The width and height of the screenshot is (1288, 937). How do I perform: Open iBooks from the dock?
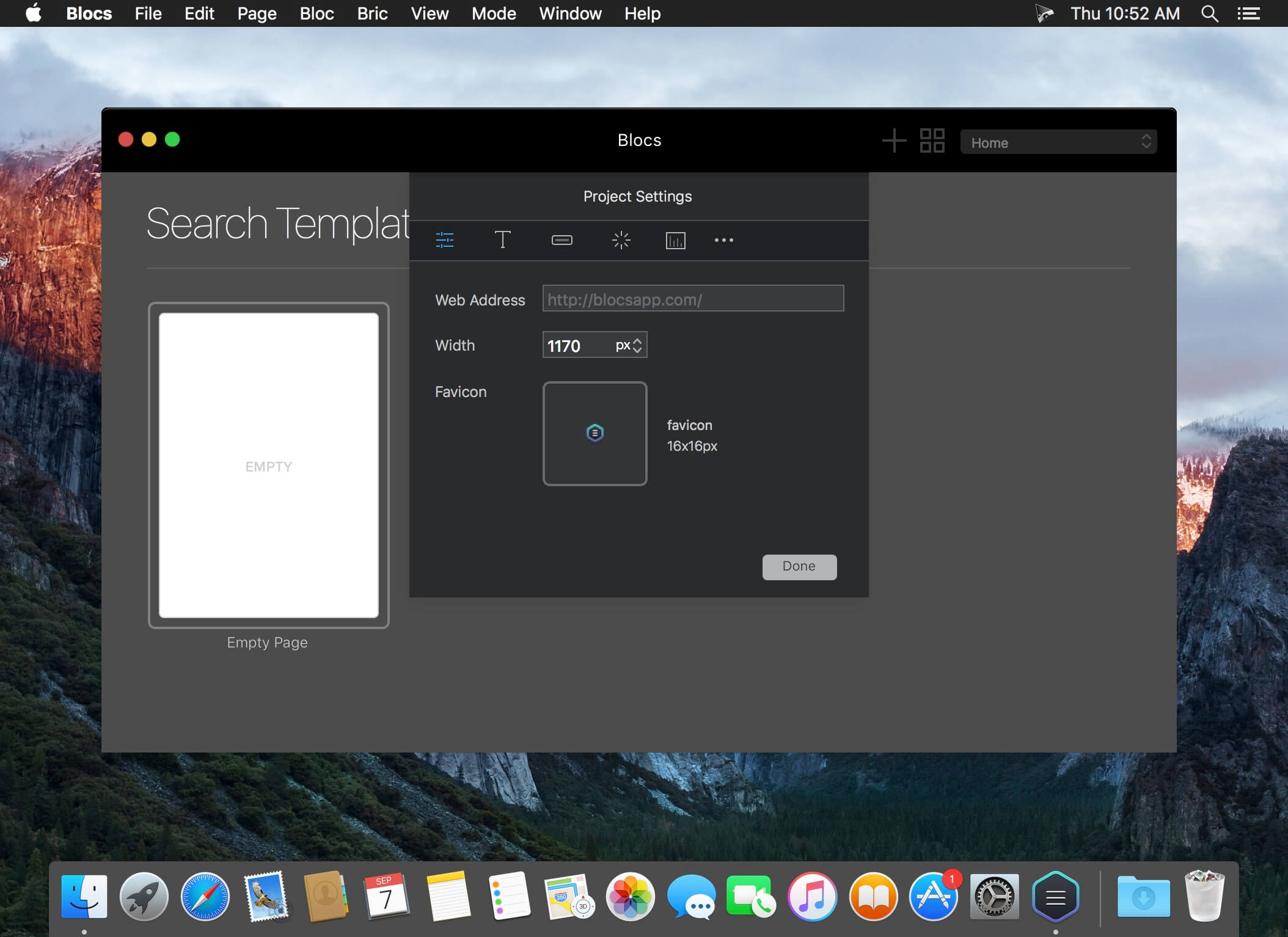[874, 896]
